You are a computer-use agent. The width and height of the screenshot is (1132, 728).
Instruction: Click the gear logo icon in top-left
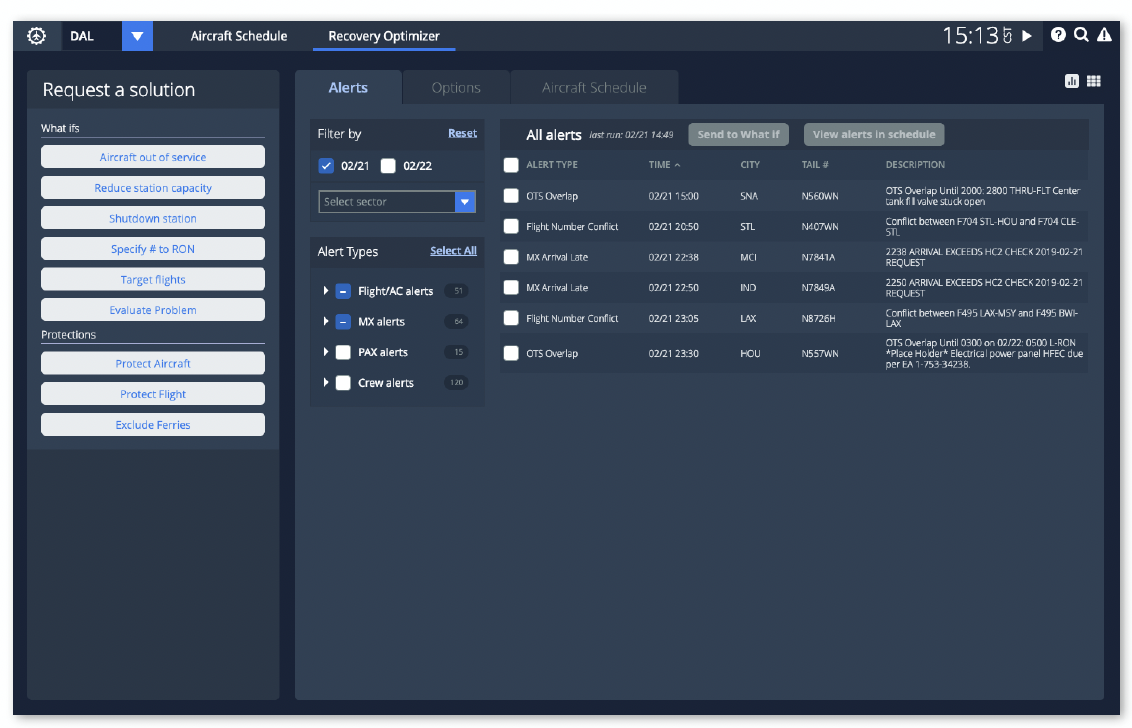(x=37, y=36)
